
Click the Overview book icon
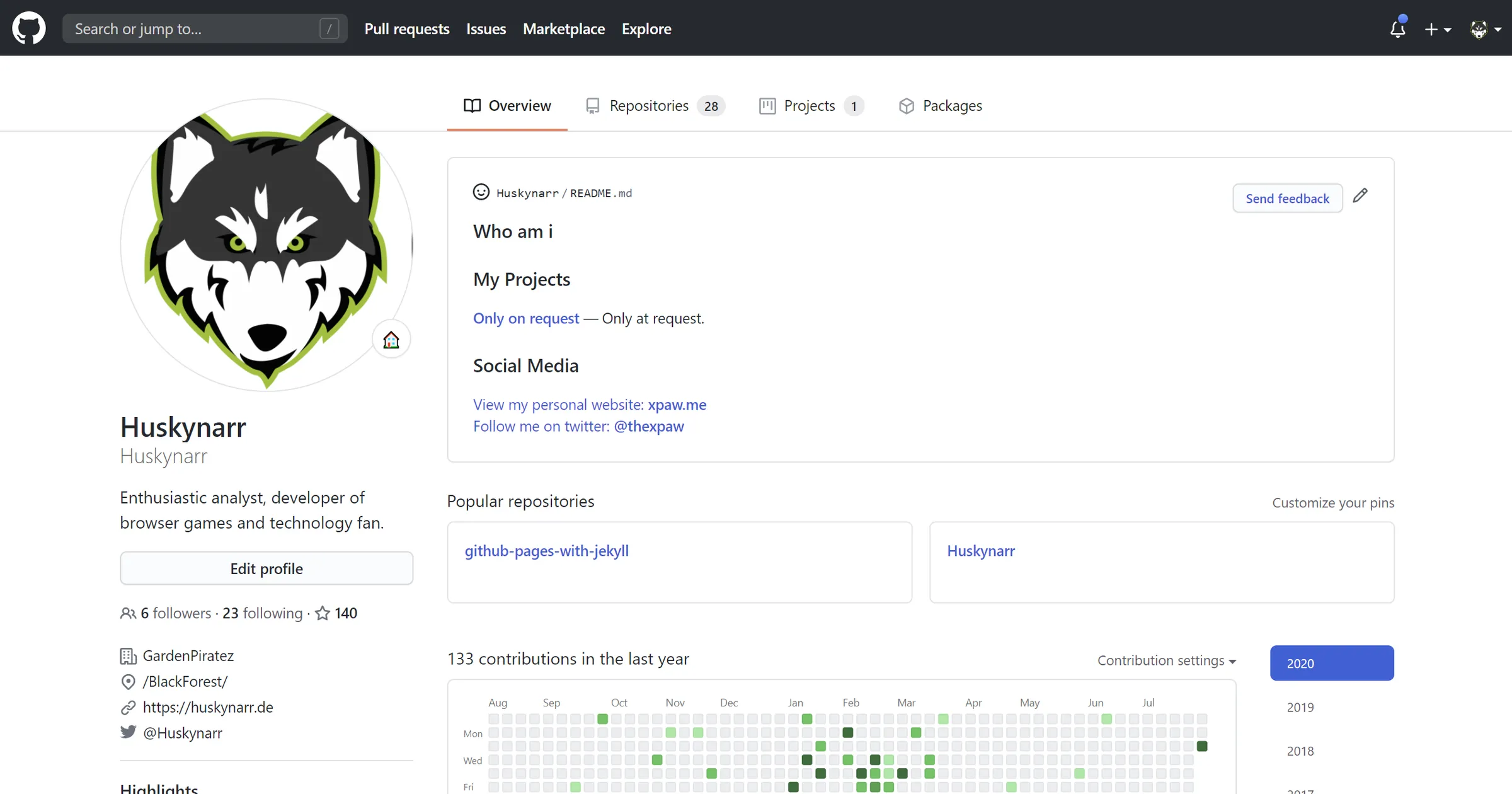coord(472,106)
